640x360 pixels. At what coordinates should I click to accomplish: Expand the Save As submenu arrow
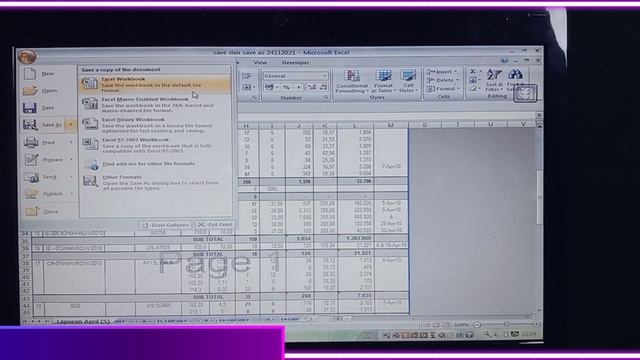71,124
